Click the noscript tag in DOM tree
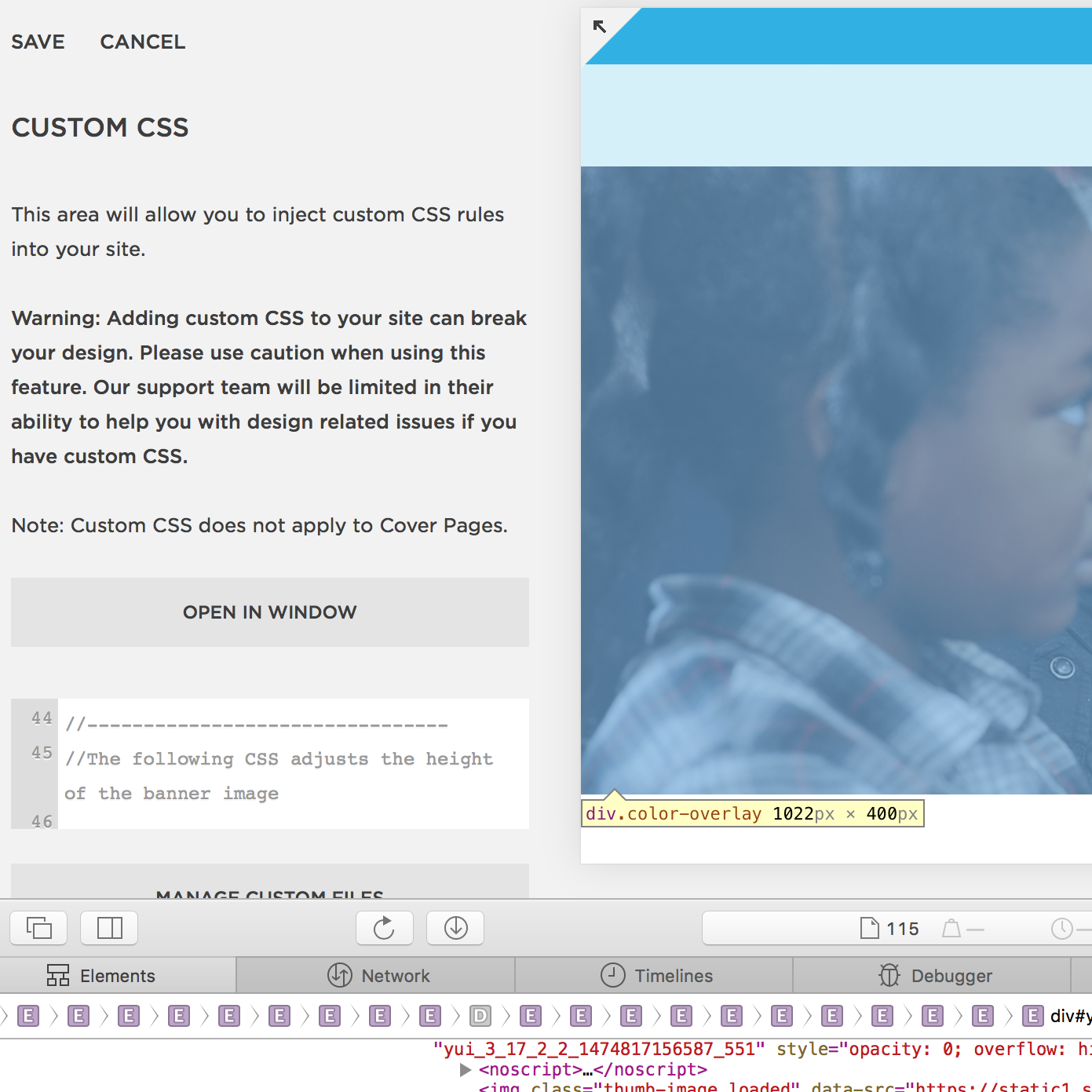Image resolution: width=1092 pixels, height=1092 pixels. tap(593, 1070)
